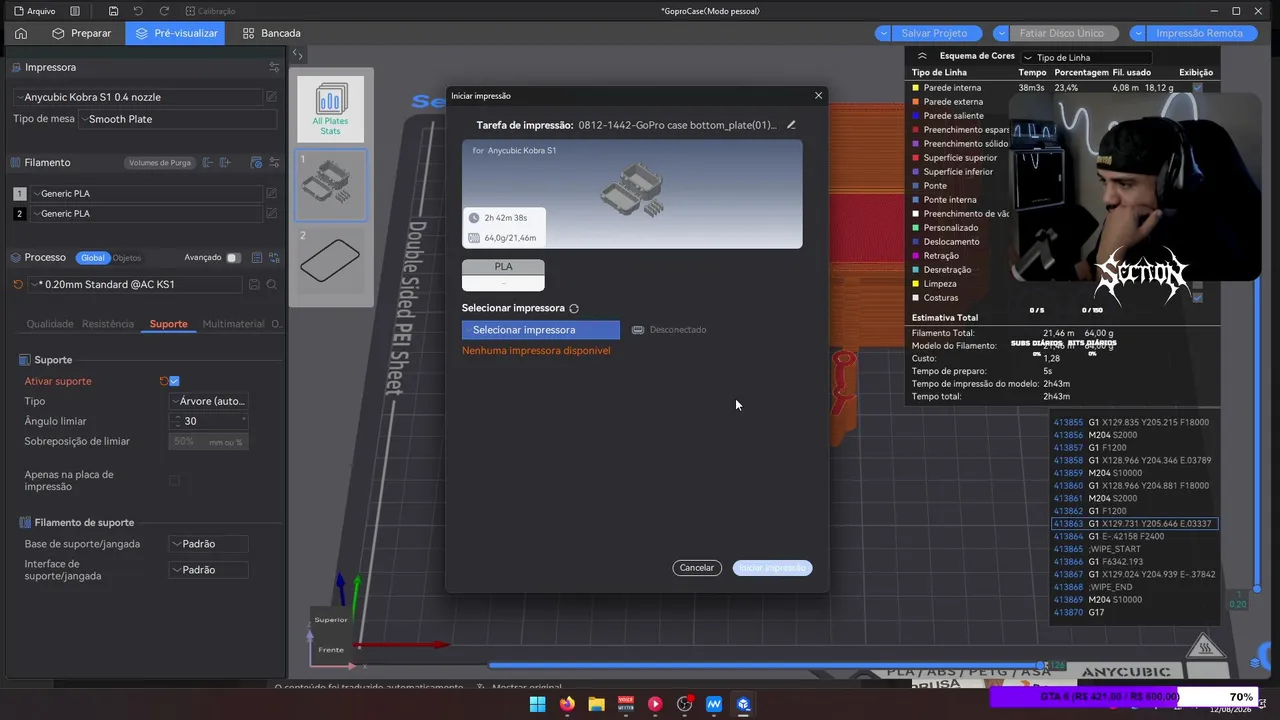This screenshot has width=1280, height=720.
Task: Open the Base de suporte/jangada dropdown
Action: point(208,544)
